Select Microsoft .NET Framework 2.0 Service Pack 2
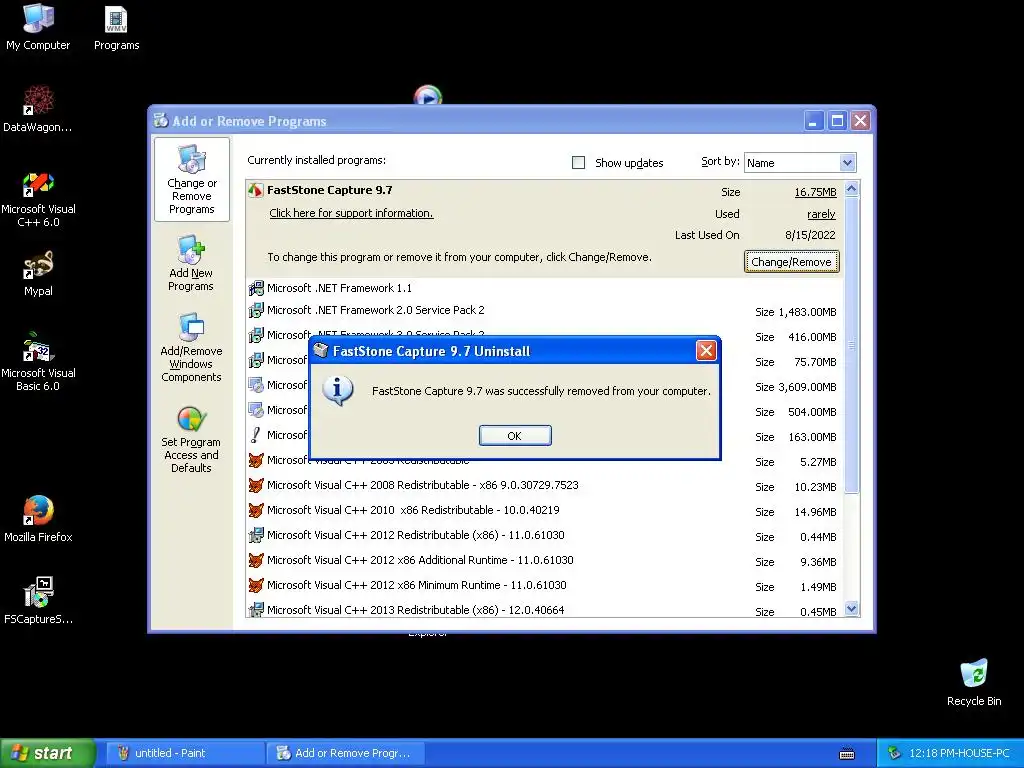1024x768 pixels. pos(545,311)
